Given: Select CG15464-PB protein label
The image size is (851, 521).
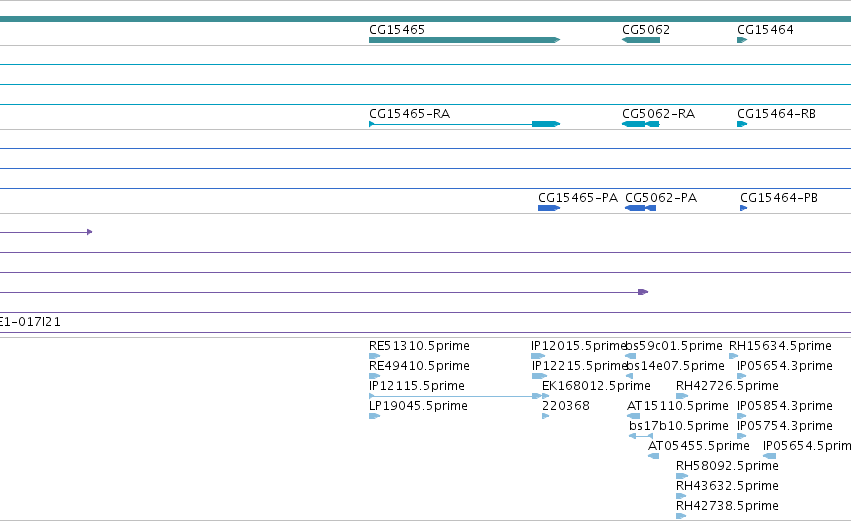Looking at the screenshot, I should 779,198.
